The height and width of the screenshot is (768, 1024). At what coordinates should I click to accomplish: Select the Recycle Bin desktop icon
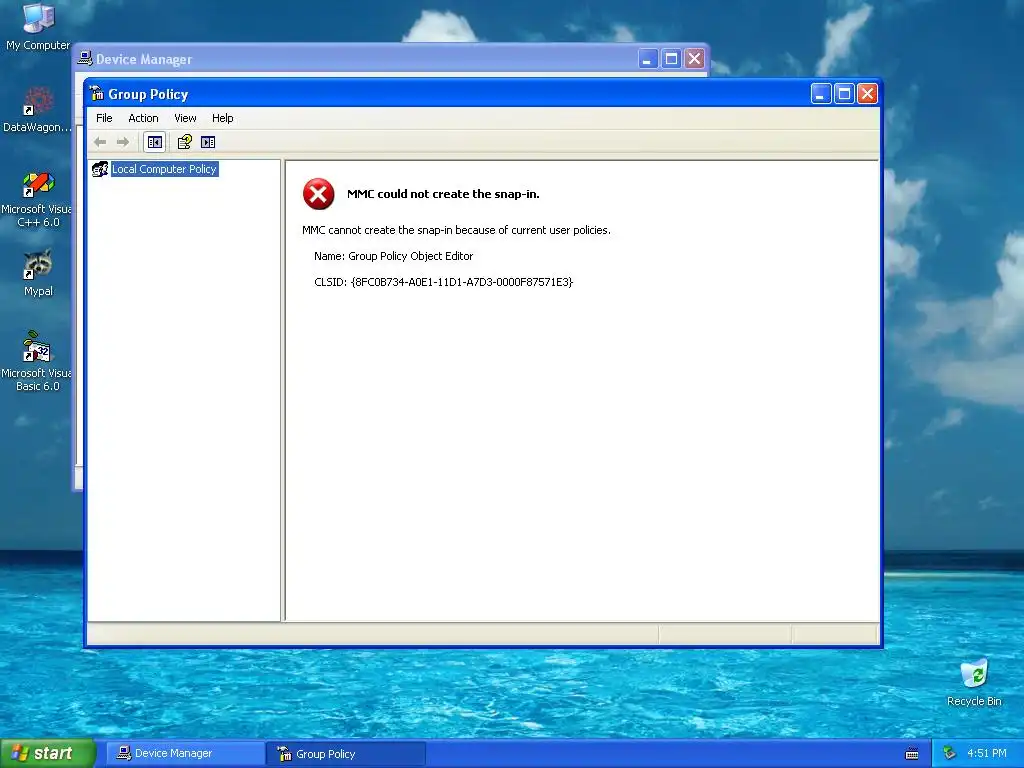tap(974, 683)
